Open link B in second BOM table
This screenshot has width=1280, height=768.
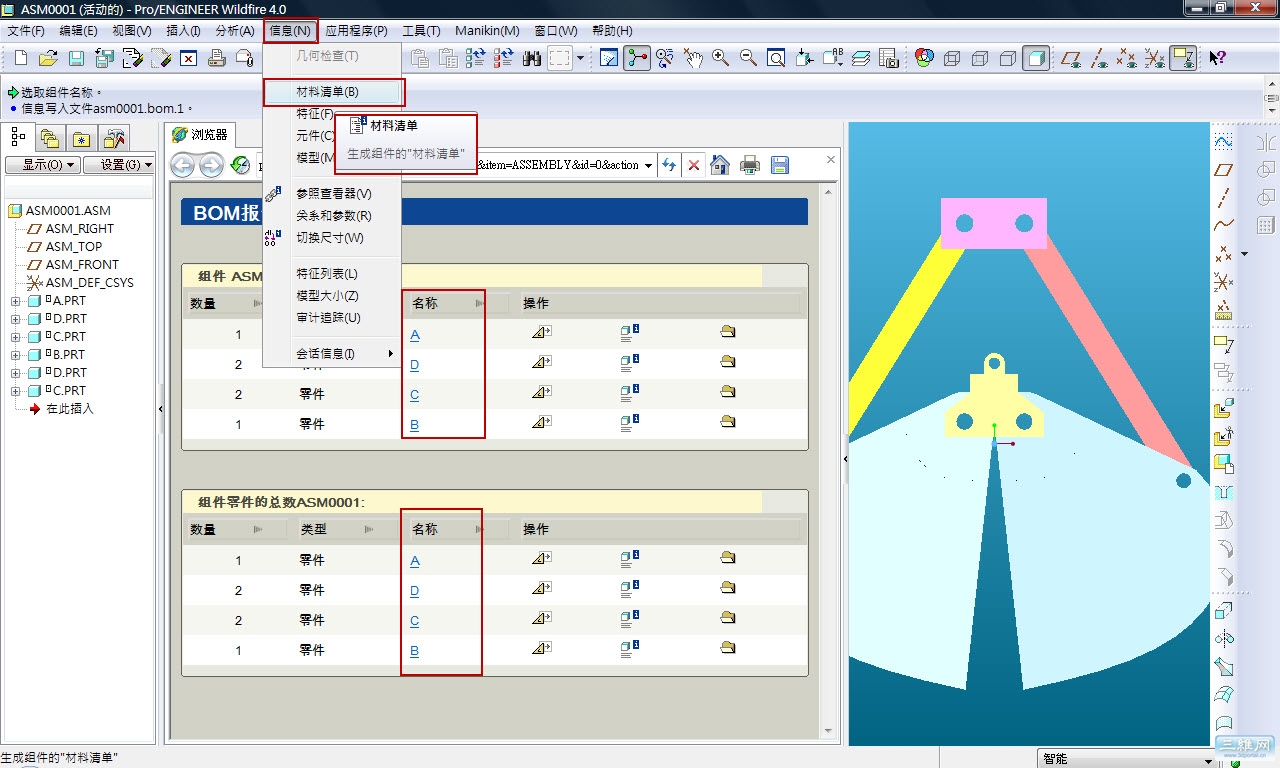[415, 651]
